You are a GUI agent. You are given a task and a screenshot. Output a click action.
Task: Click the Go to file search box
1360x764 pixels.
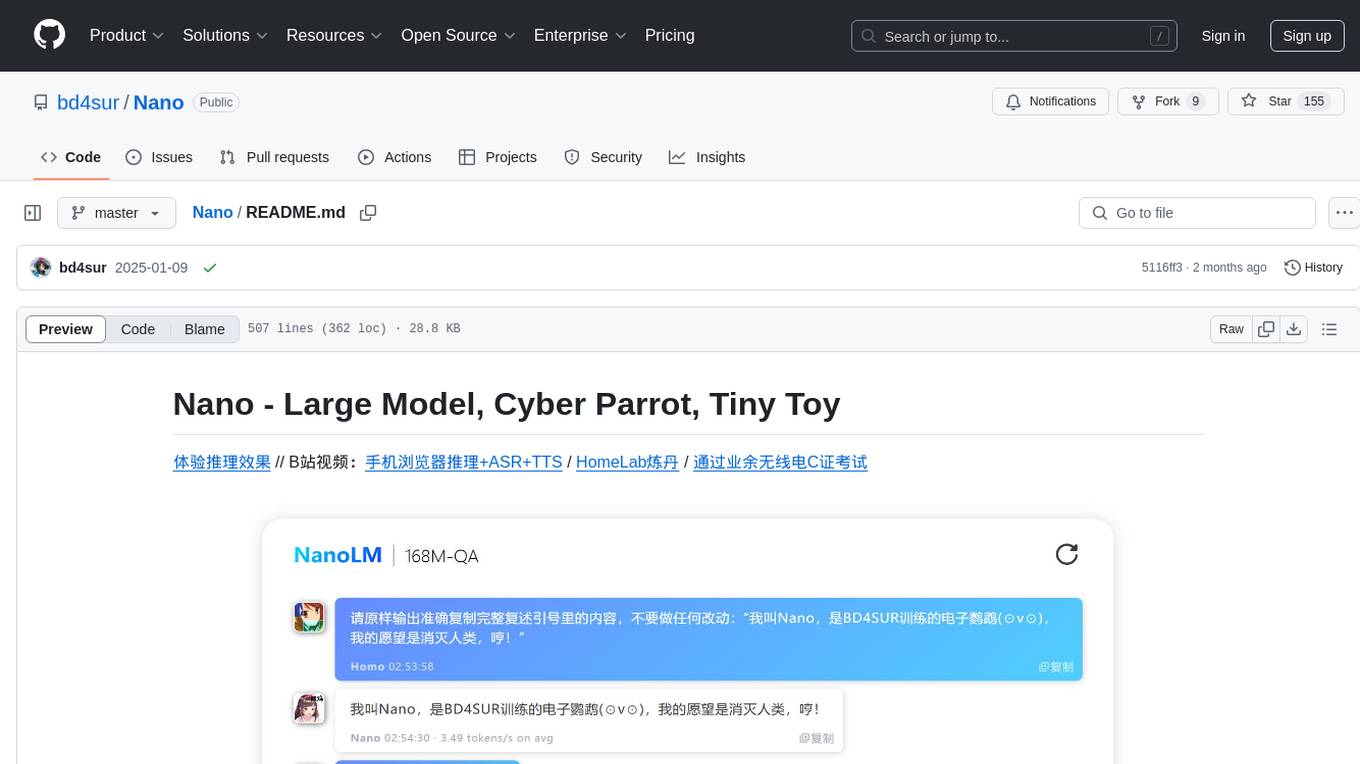1197,213
